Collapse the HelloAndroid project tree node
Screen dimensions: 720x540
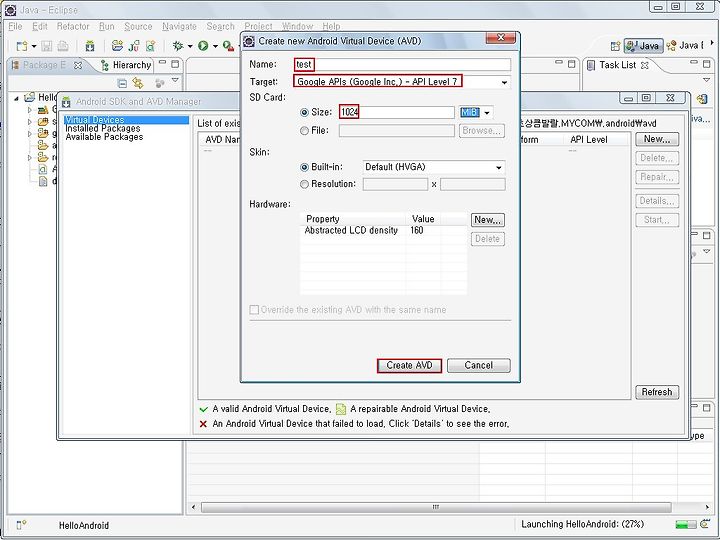point(17,98)
